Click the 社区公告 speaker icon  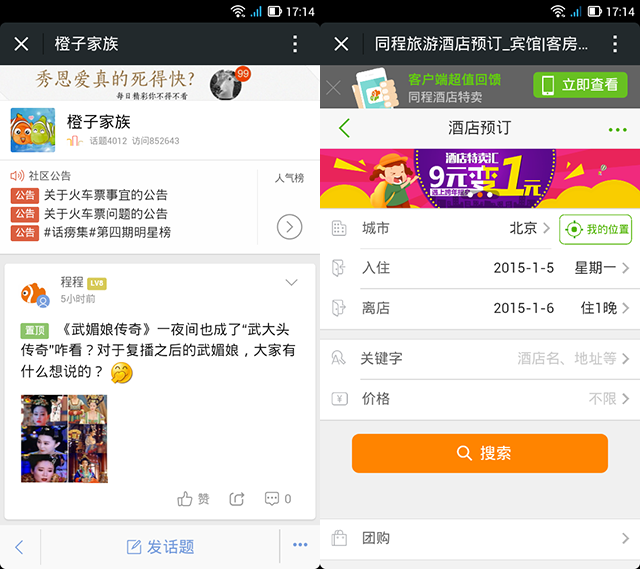(x=17, y=176)
